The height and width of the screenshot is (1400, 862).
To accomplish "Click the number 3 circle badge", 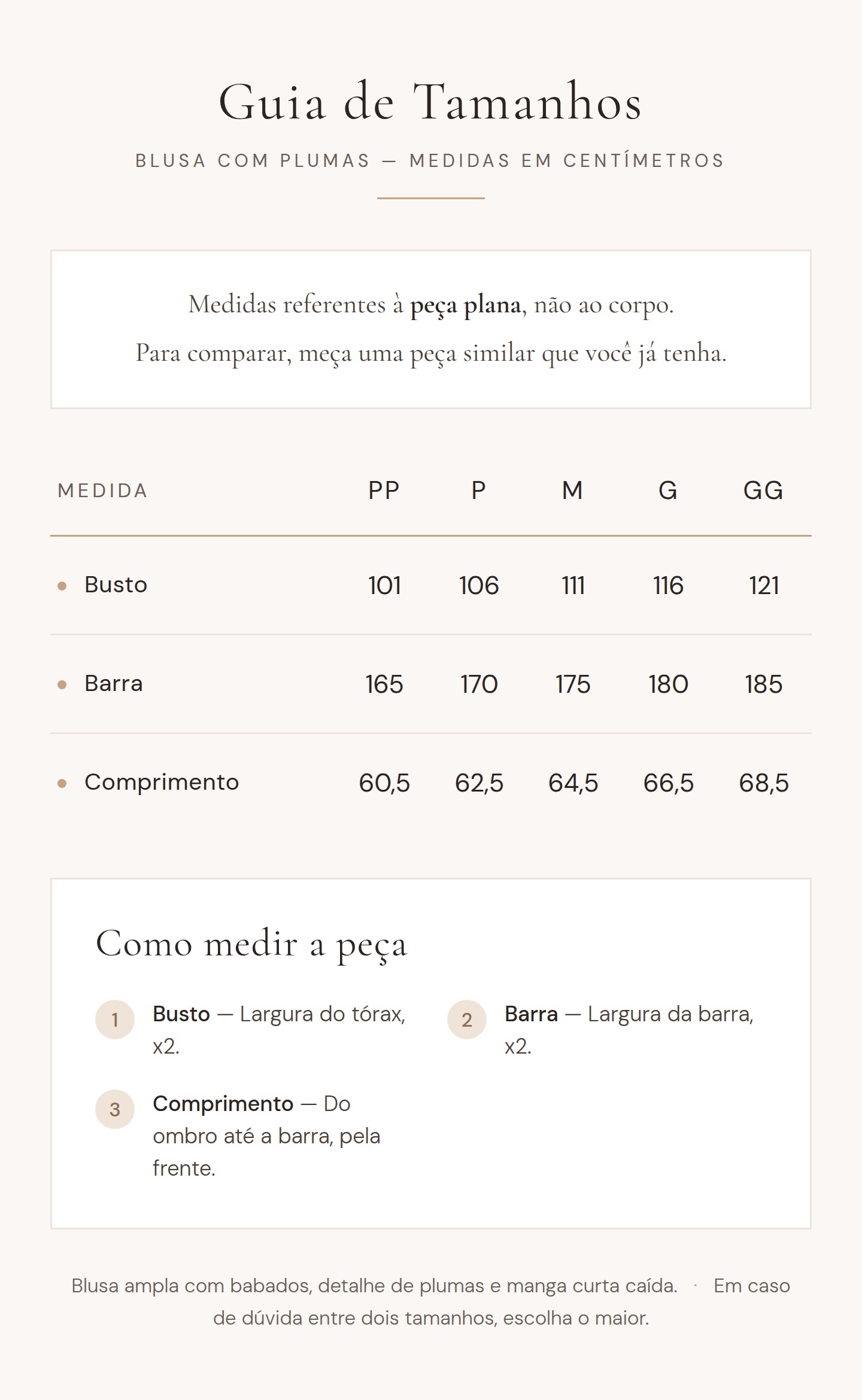I will pyautogui.click(x=114, y=1109).
